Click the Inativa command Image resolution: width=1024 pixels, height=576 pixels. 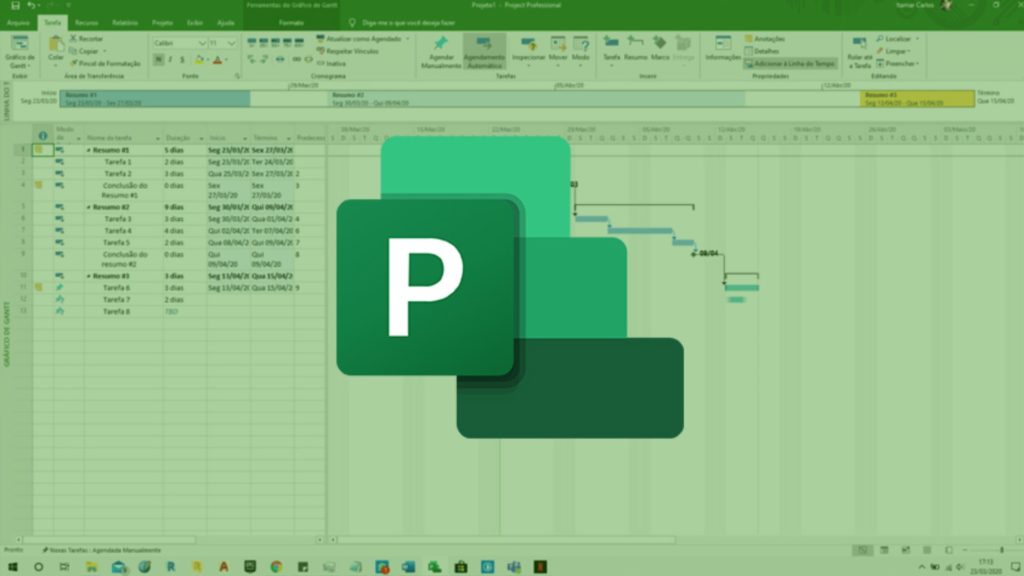point(332,63)
